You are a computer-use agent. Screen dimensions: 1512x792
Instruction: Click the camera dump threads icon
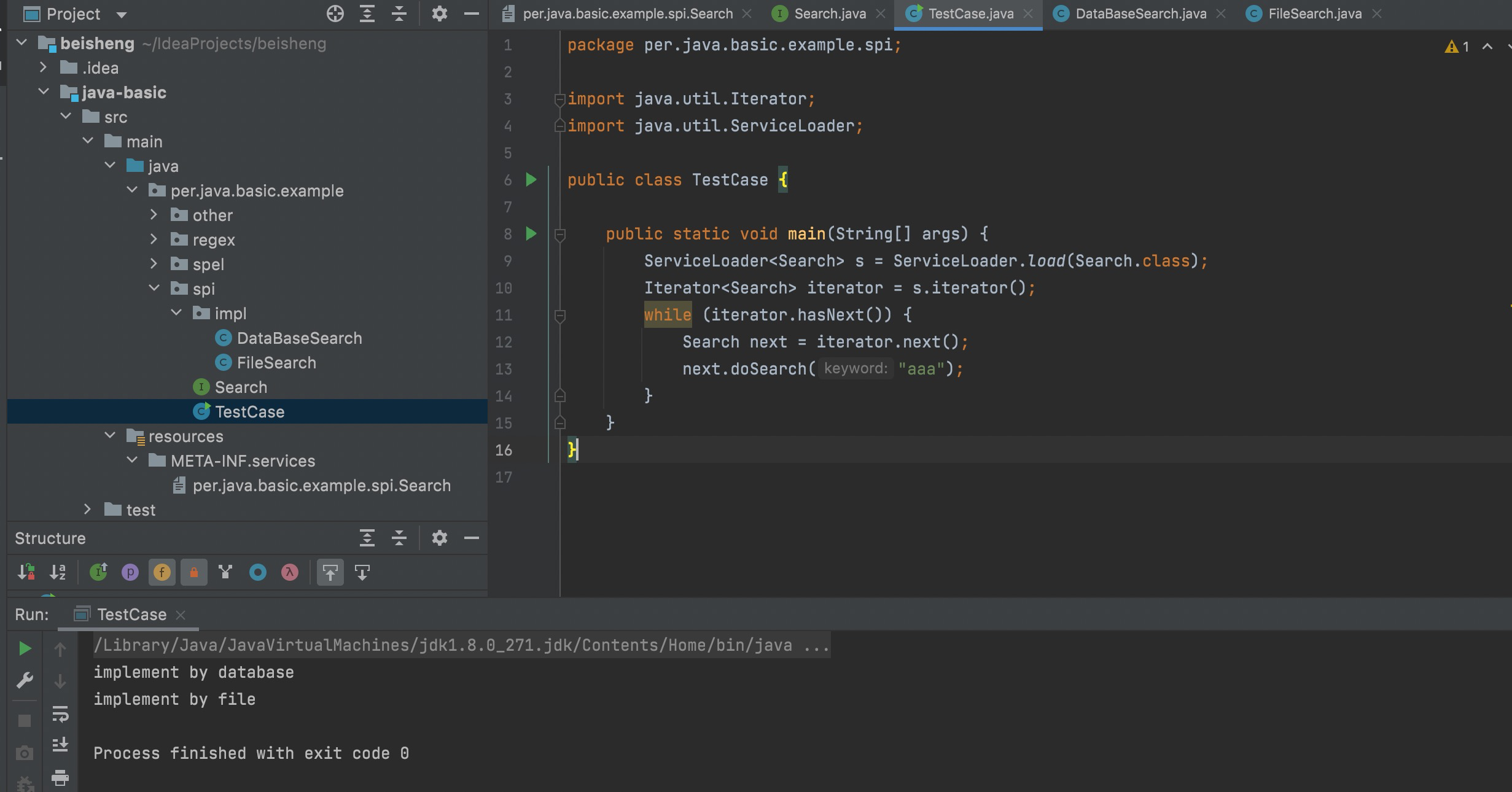tap(25, 753)
